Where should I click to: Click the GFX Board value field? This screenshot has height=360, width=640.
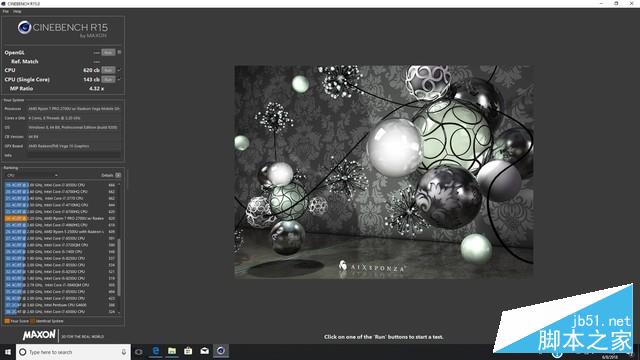click(74, 146)
